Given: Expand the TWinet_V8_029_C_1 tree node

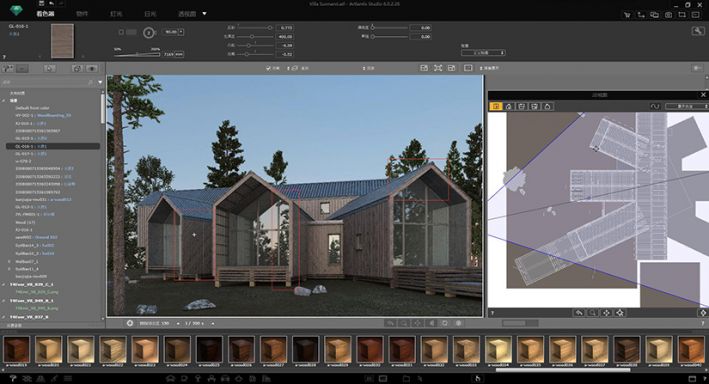Looking at the screenshot, I should [x=4, y=284].
